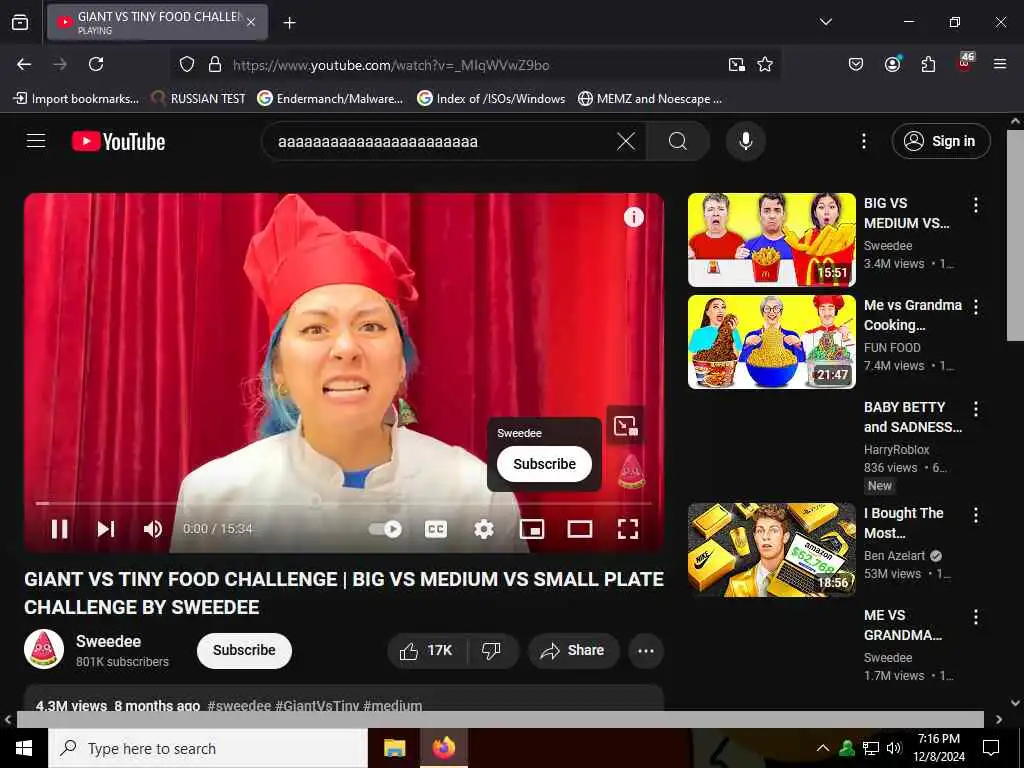Screen dimensions: 1024x768
Task: Switch to miniplayer mode
Action: pyautogui.click(x=532, y=529)
